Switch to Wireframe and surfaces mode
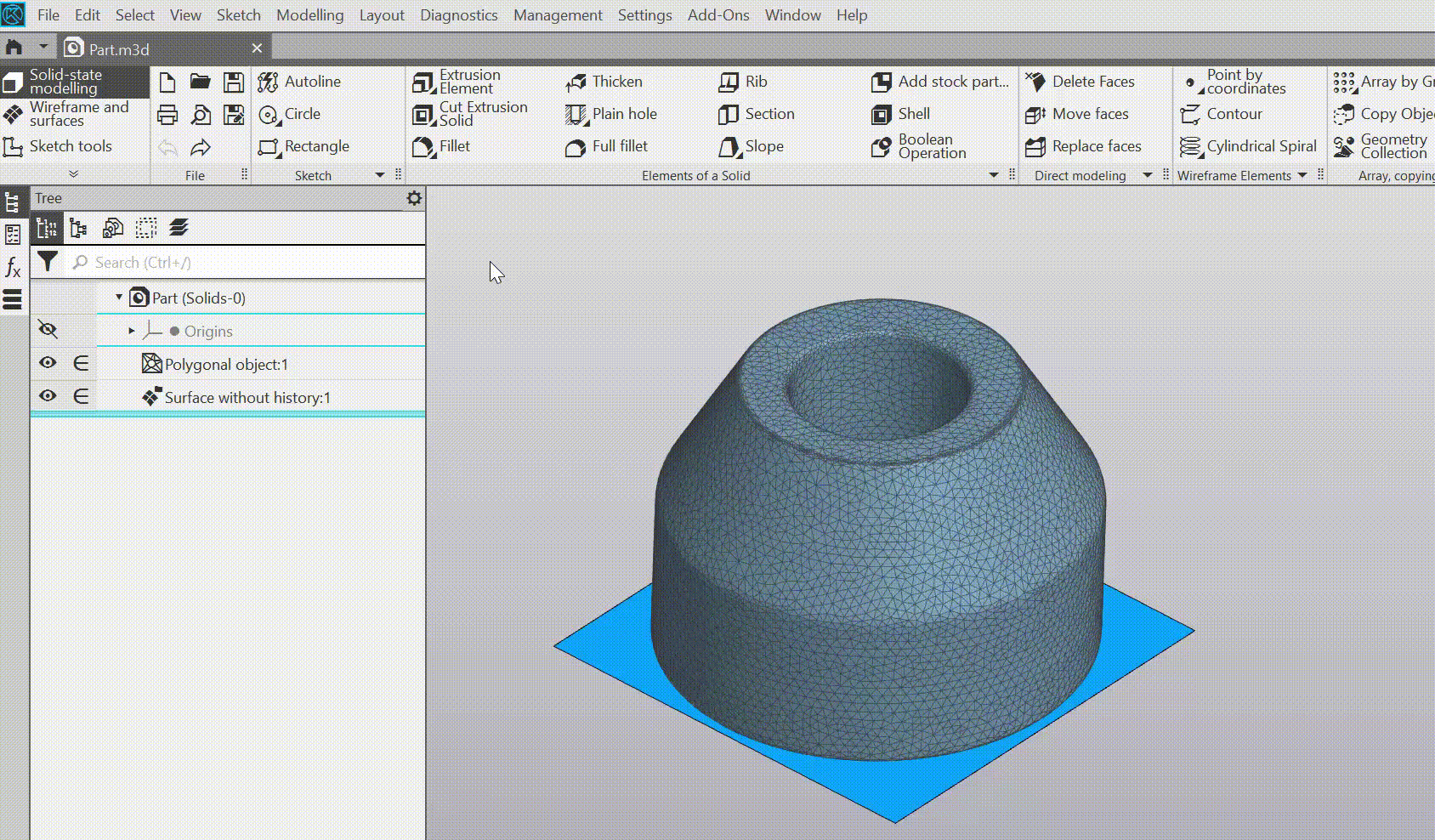1435x840 pixels. tap(73, 114)
